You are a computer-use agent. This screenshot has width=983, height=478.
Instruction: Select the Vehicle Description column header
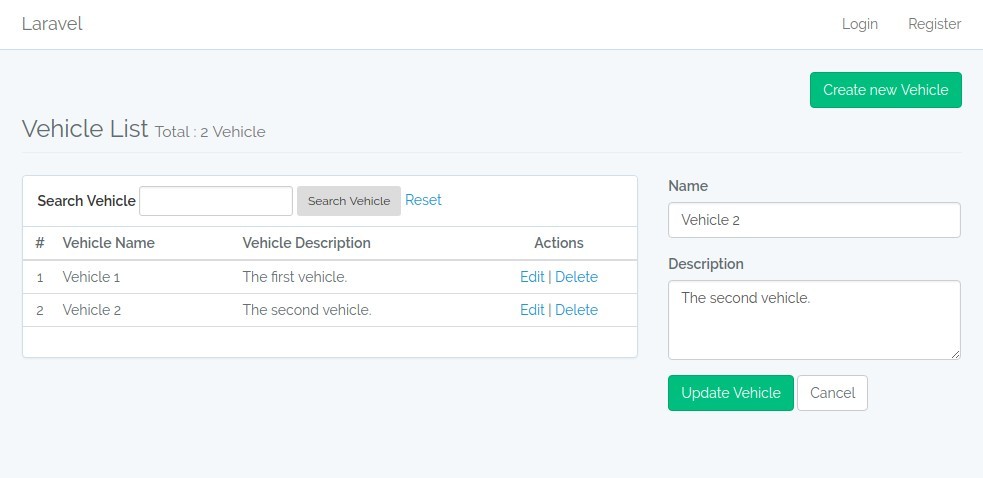point(306,243)
